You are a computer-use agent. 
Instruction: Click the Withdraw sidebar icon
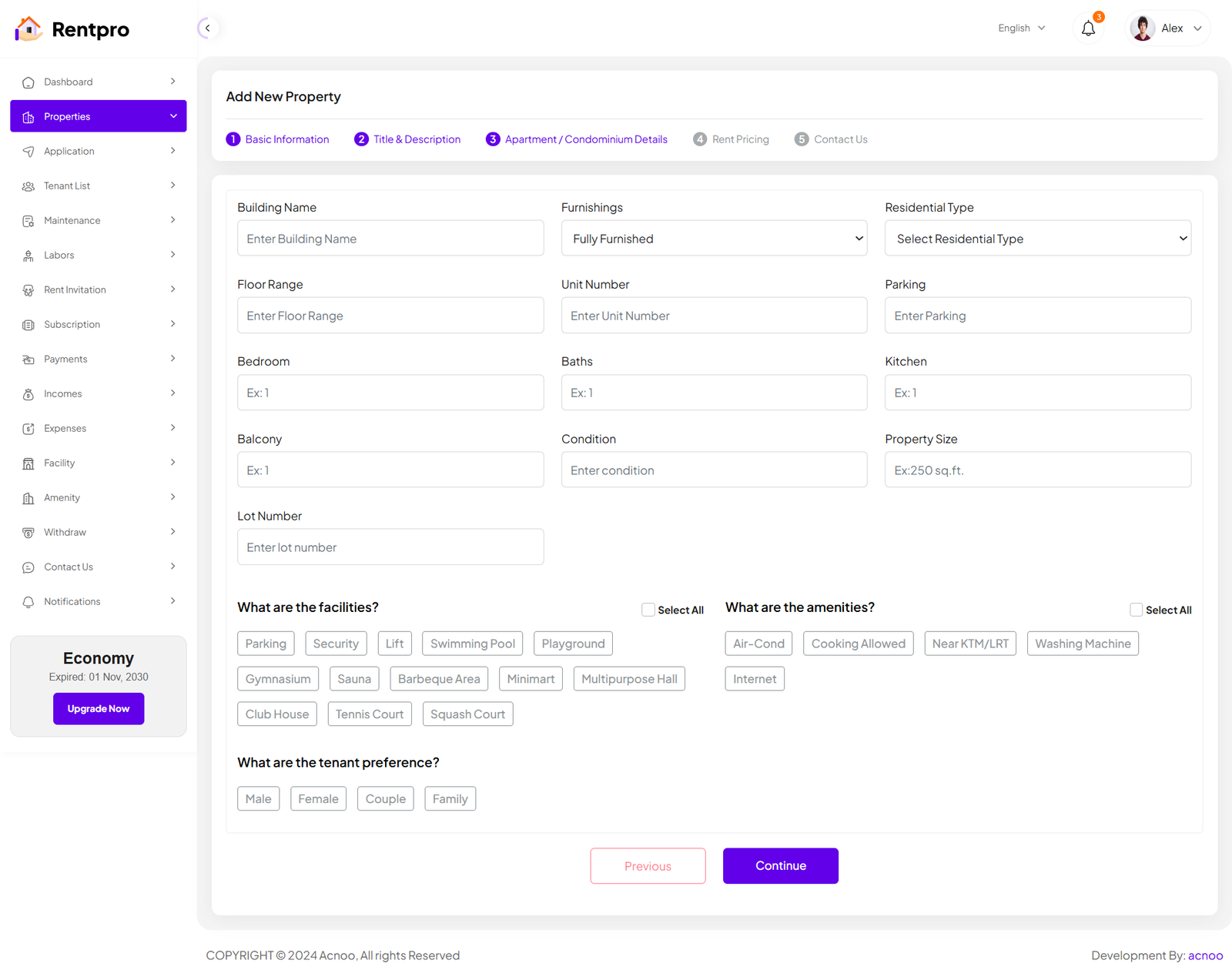tap(28, 533)
